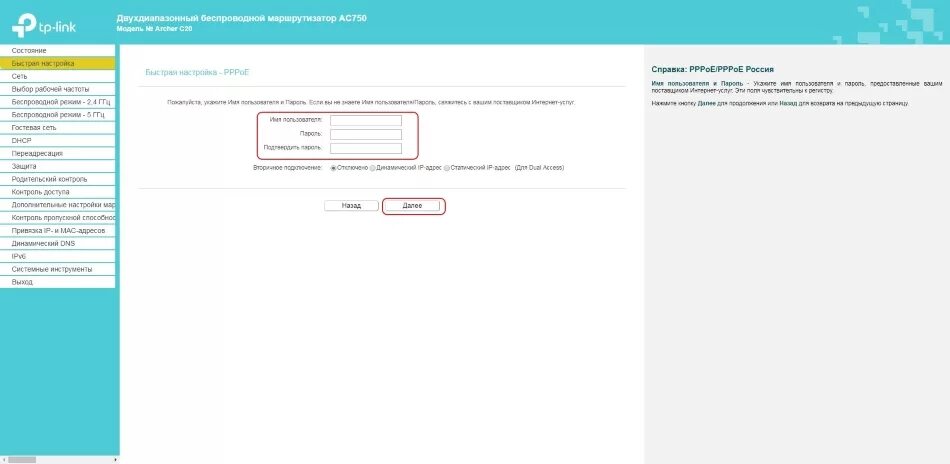The width and height of the screenshot is (950, 464).
Task: Go to Гостевая сеть settings
Action: (x=58, y=128)
